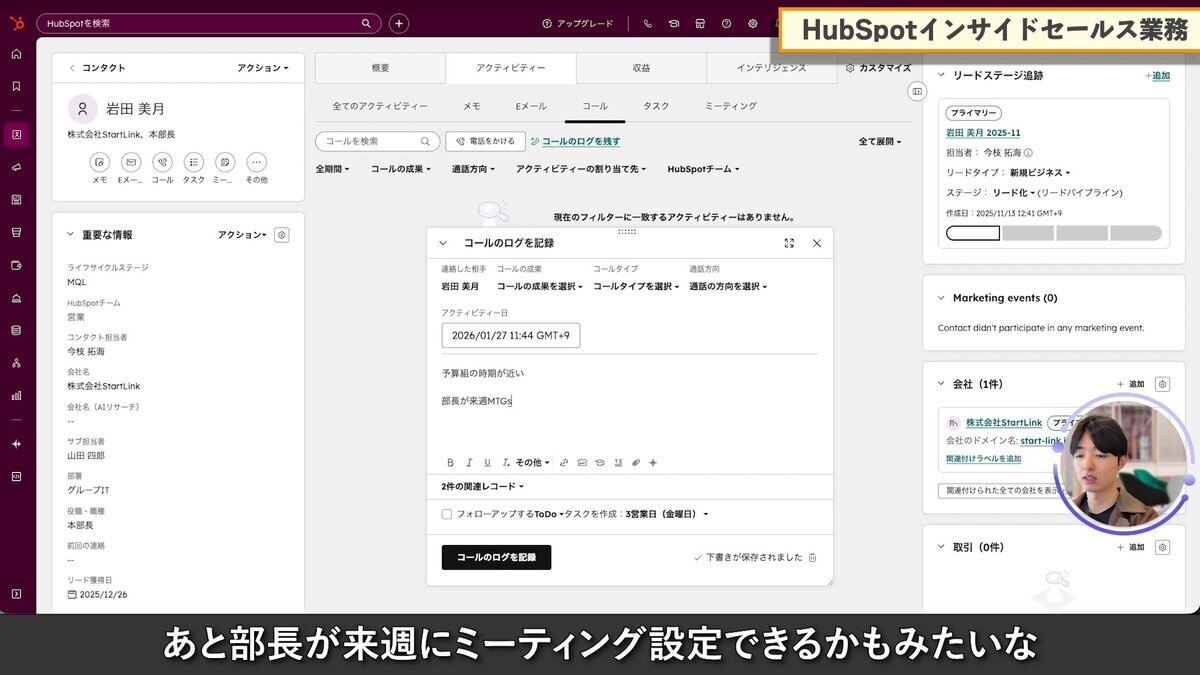Enable the フォローアップするToDo task checkbox
Screen dimensions: 1200x675
pos(445,513)
